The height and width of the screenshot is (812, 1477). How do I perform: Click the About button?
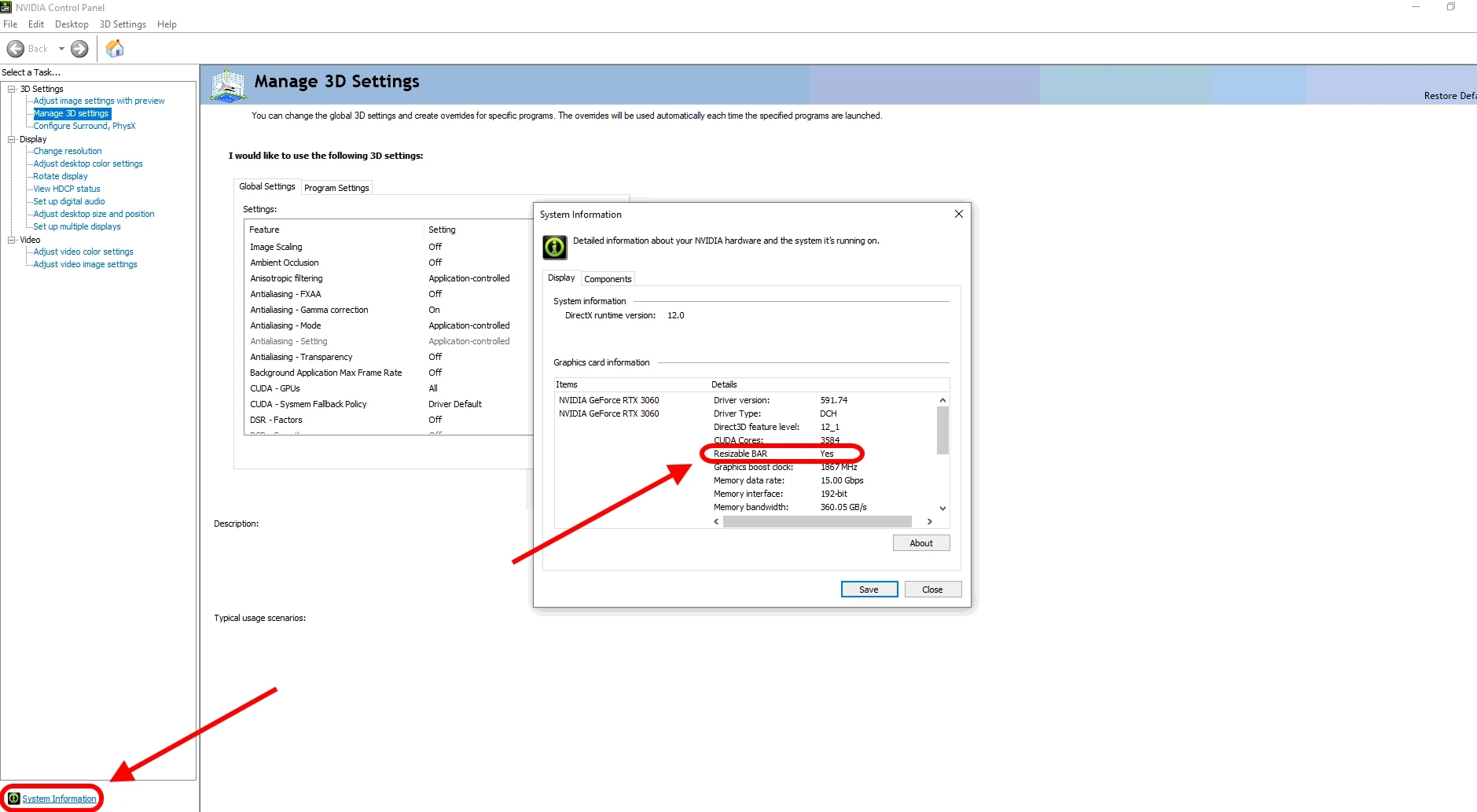pyautogui.click(x=920, y=543)
